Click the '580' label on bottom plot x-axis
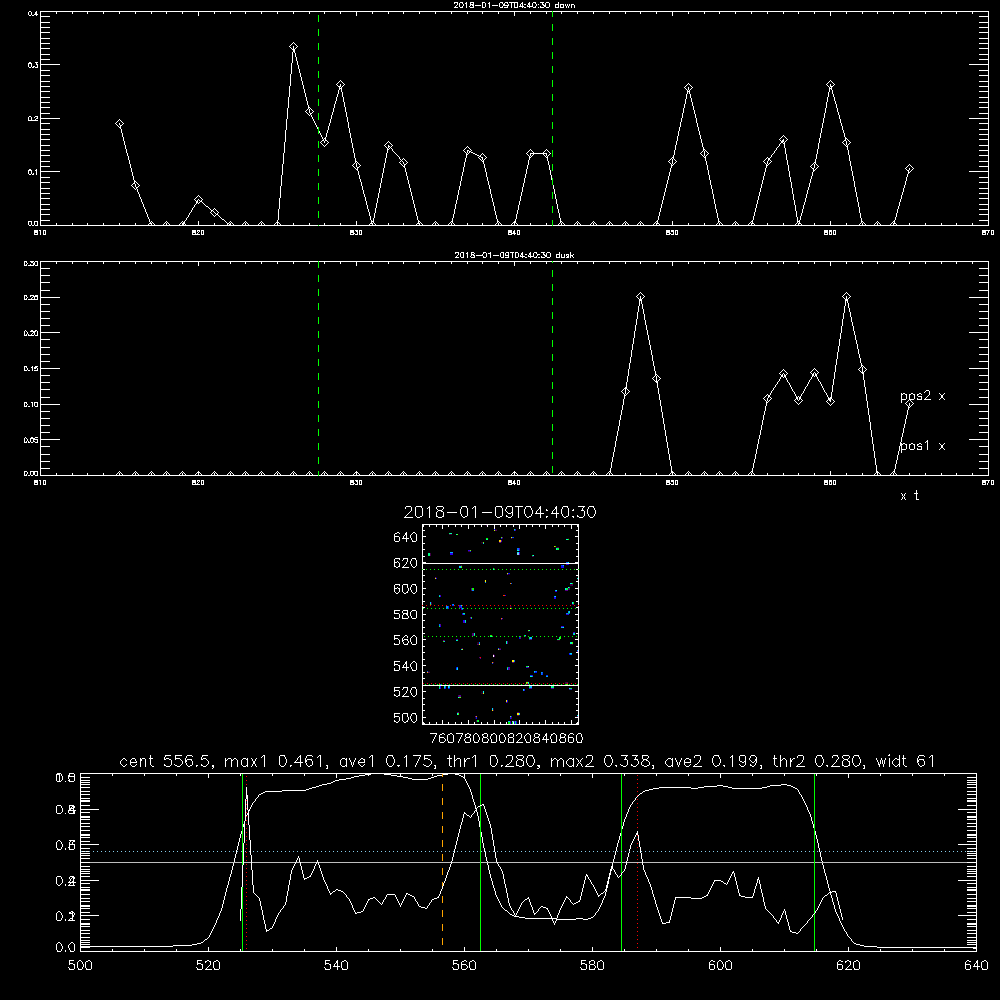Viewport: 1000px width, 1000px height. [592, 966]
